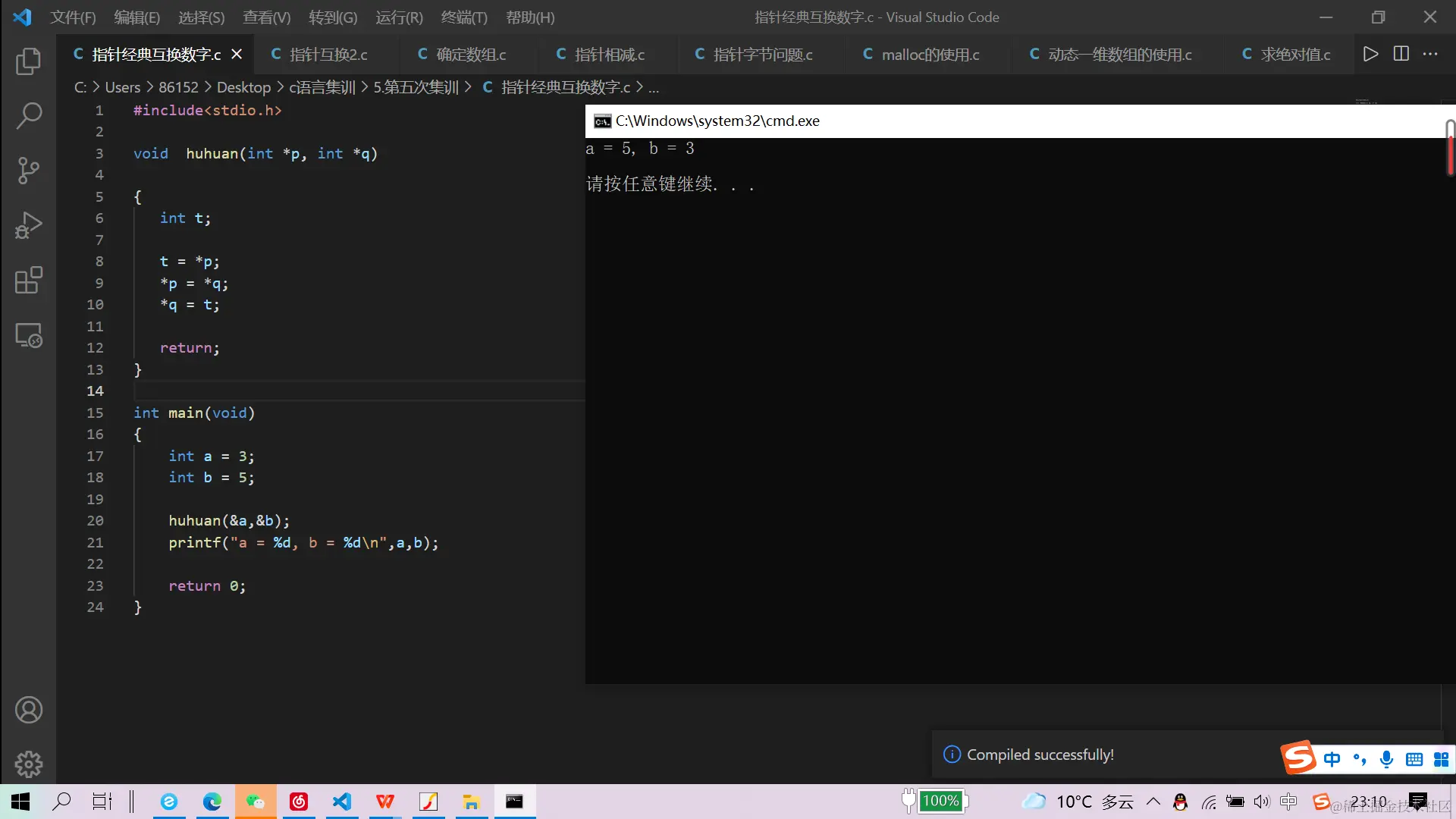Toggle Sogou punctuation mode
1456x819 pixels.
(x=1359, y=759)
